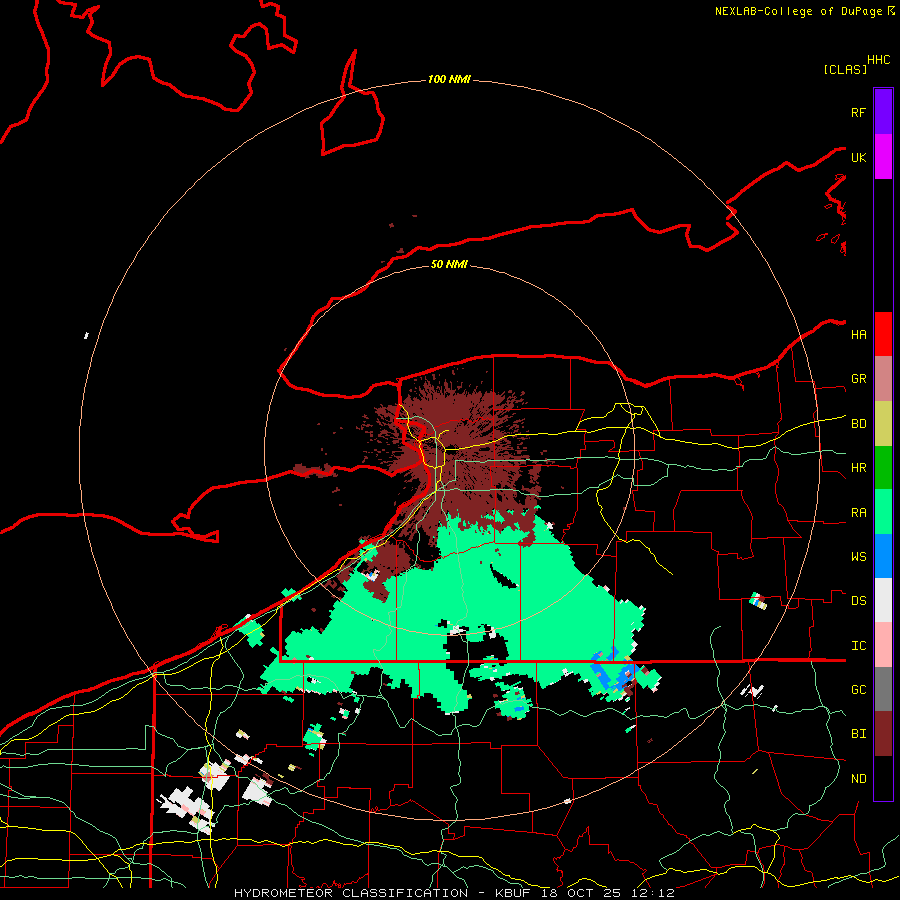Click the HYDROMETEOR CLASSIFICATION title text
Screen dimensions: 900x900
pyautogui.click(x=351, y=893)
